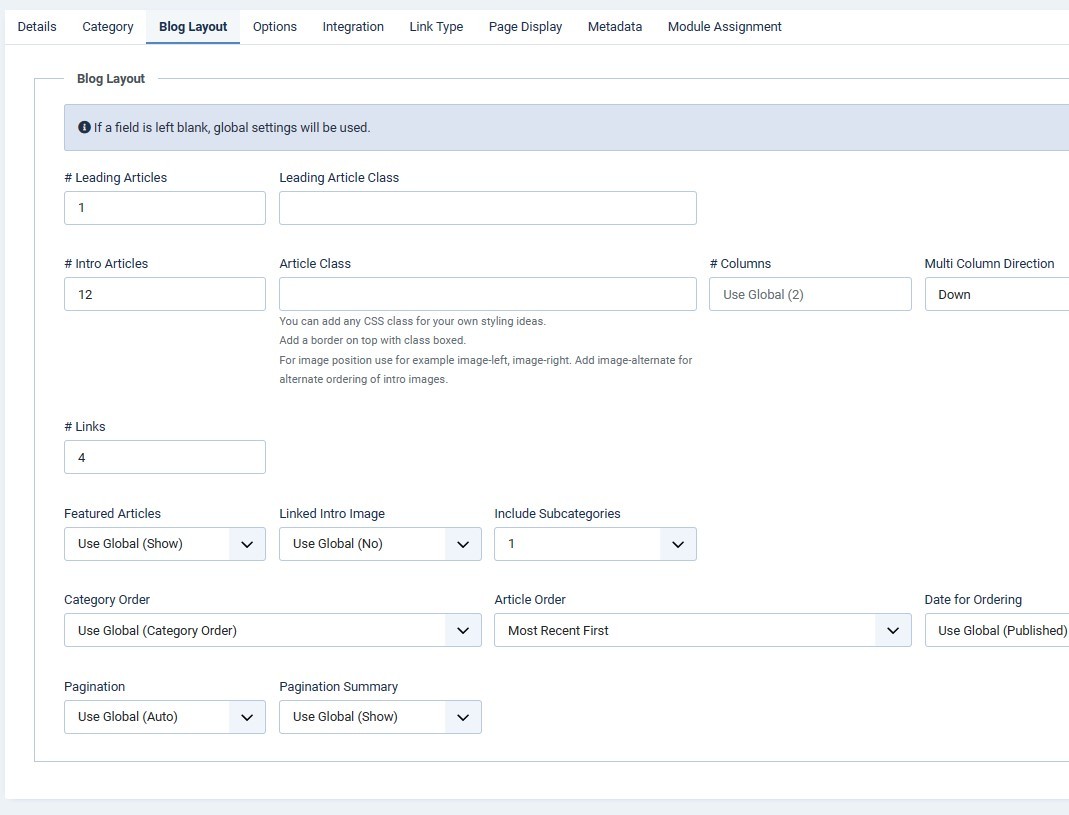Viewport: 1069px width, 815px height.
Task: Select the Link Type tab
Action: point(436,27)
